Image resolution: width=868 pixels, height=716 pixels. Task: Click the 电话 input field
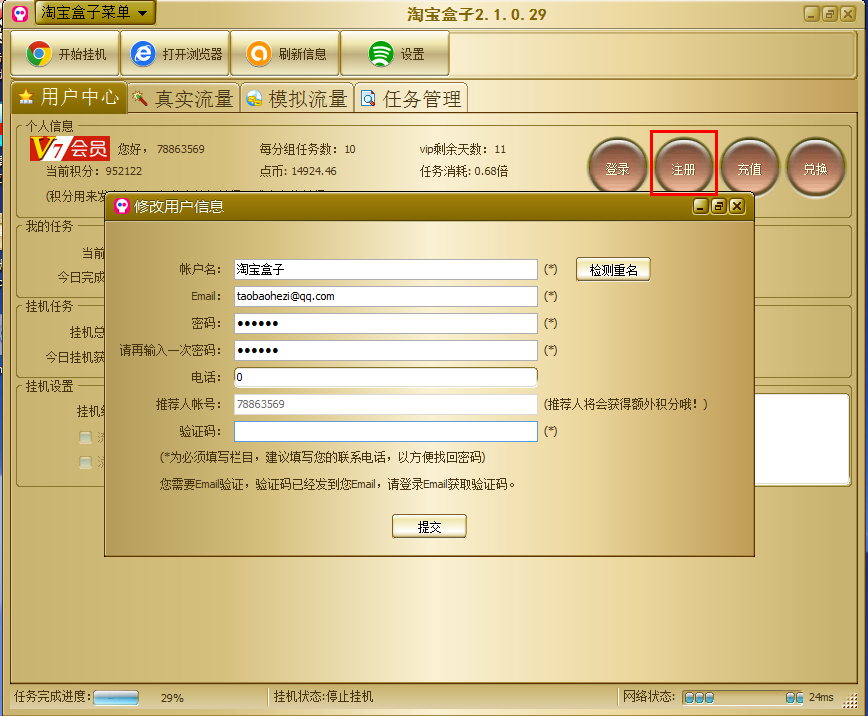click(x=385, y=377)
